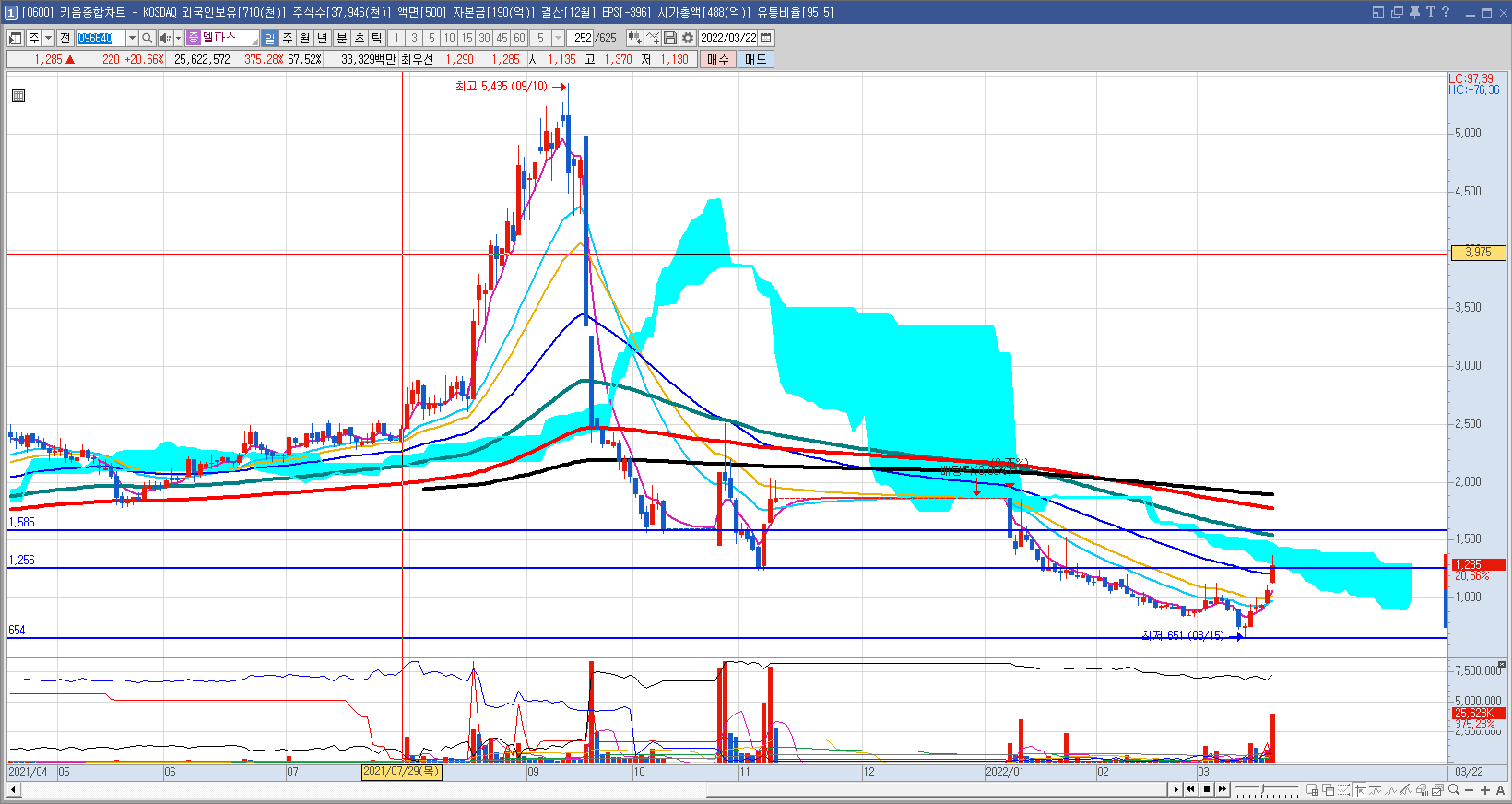
Task: Click the 매수 buy button
Action: pyautogui.click(x=717, y=59)
